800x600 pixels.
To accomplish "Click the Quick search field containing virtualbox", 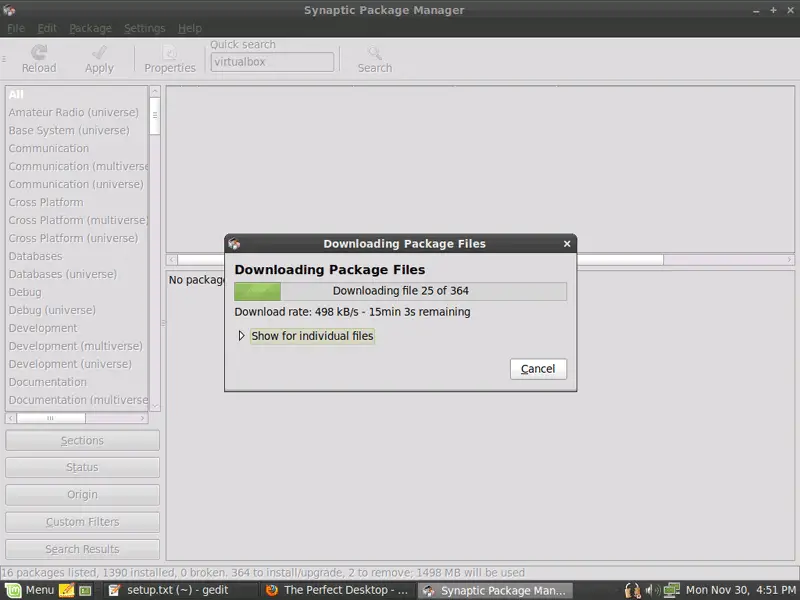I will pos(272,62).
